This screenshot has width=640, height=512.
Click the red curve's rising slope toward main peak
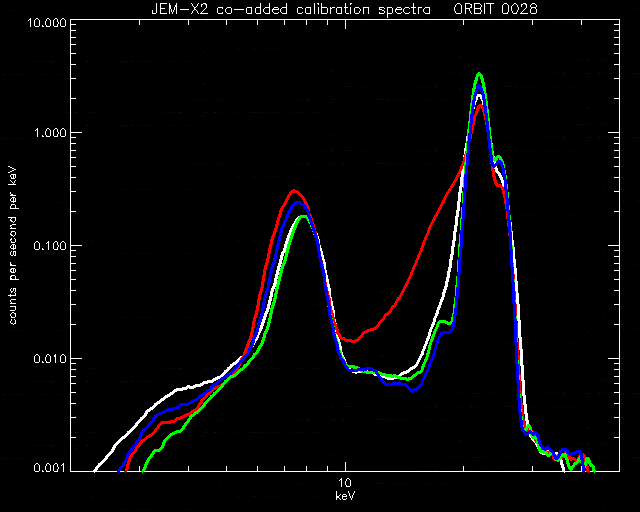424,239
